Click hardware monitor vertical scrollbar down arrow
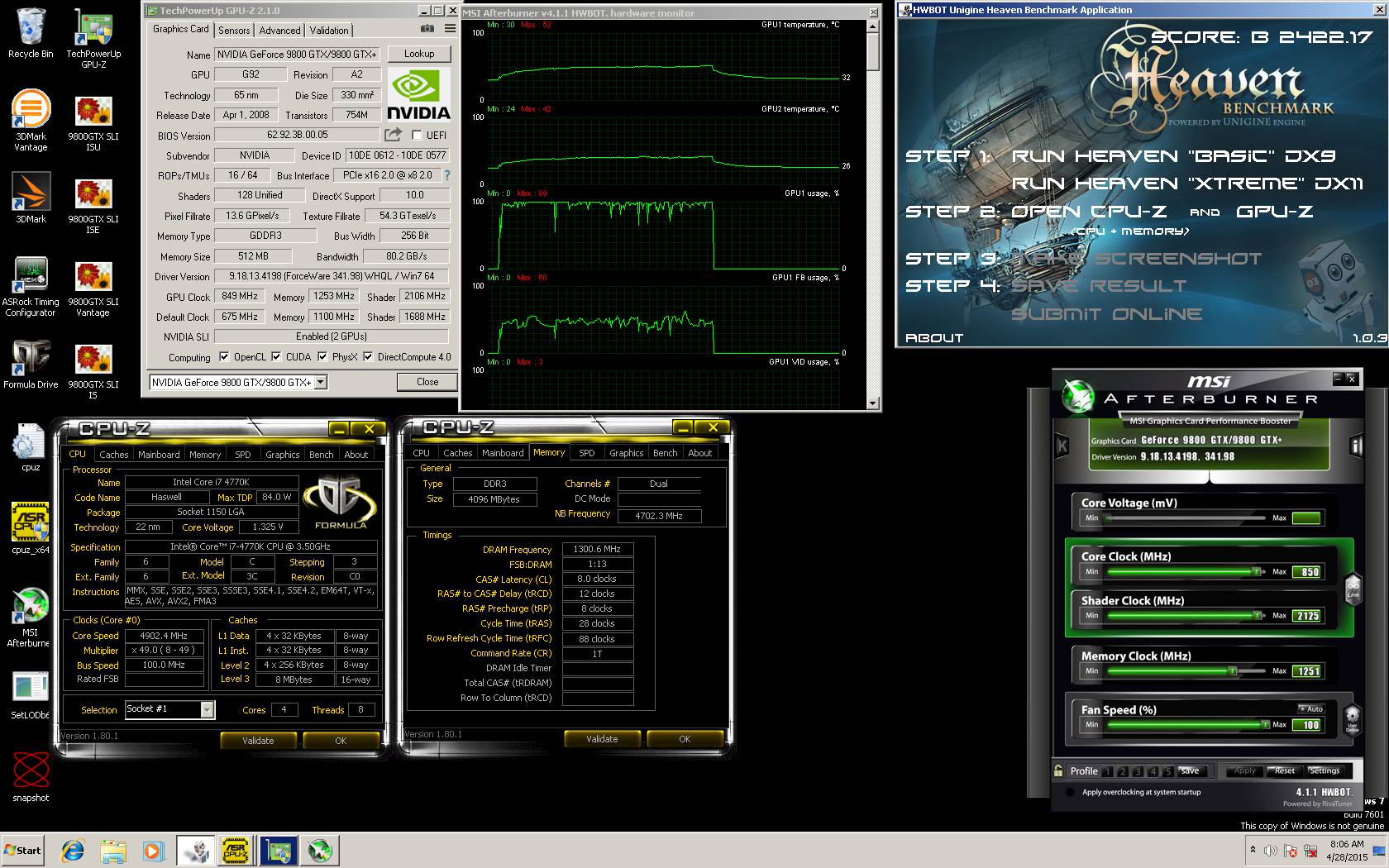 pos(872,403)
